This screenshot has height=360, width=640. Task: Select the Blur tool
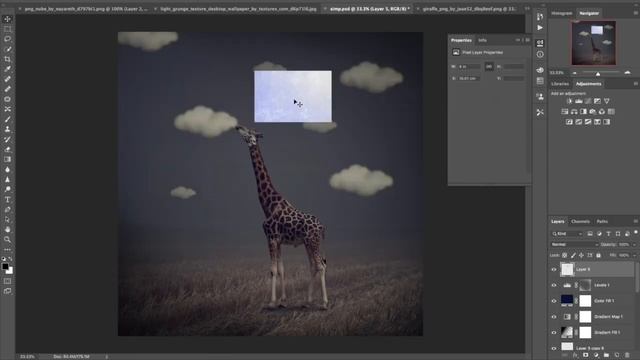(7, 169)
